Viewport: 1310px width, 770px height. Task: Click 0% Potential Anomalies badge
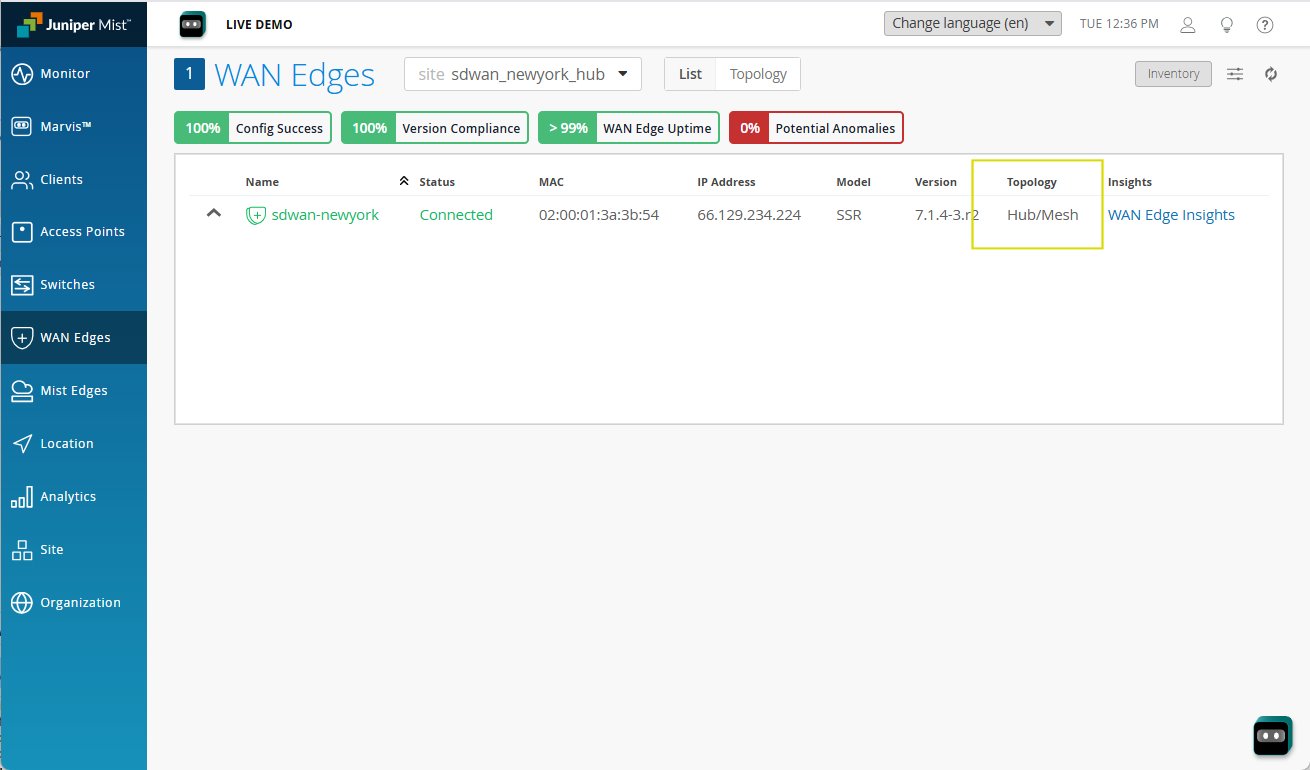pyautogui.click(x=816, y=128)
